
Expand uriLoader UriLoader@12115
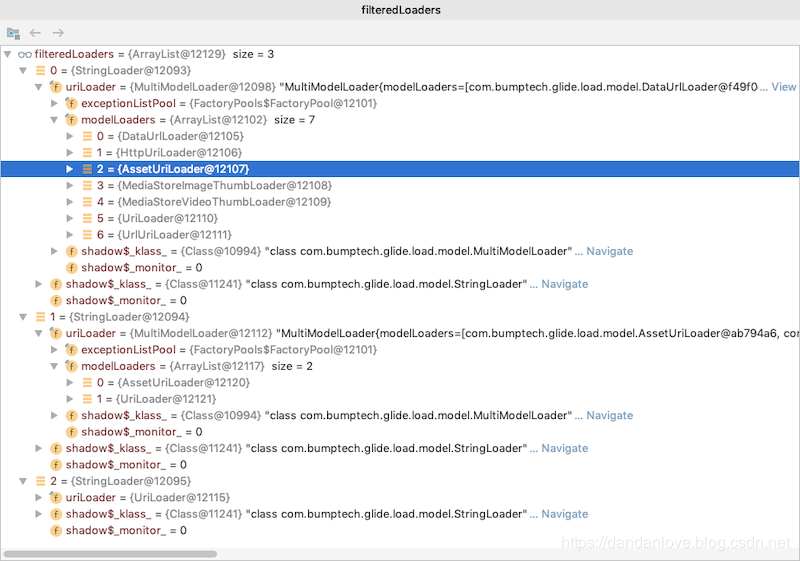pyautogui.click(x=39, y=497)
